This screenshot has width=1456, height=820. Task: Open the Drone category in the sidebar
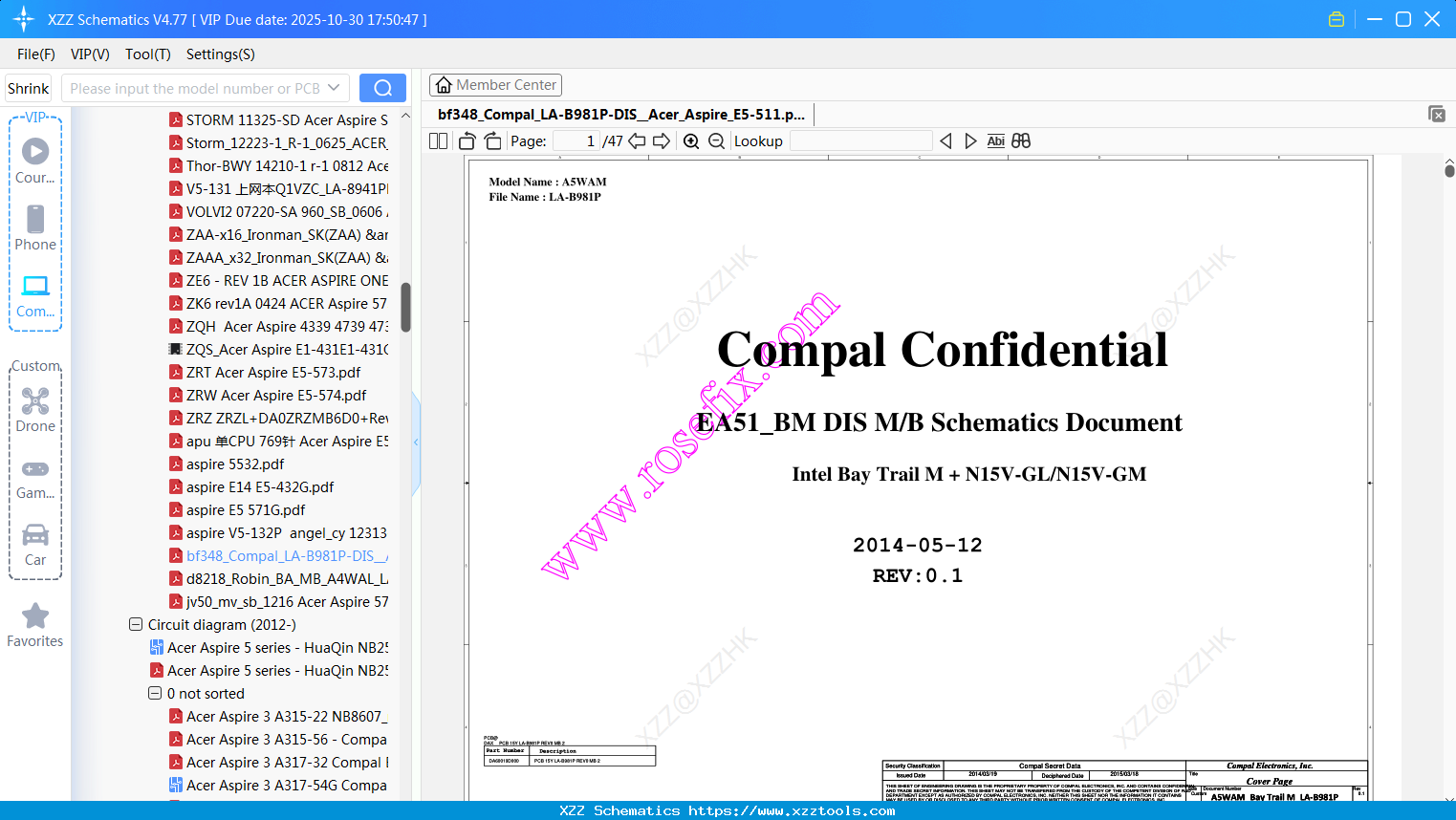(35, 410)
